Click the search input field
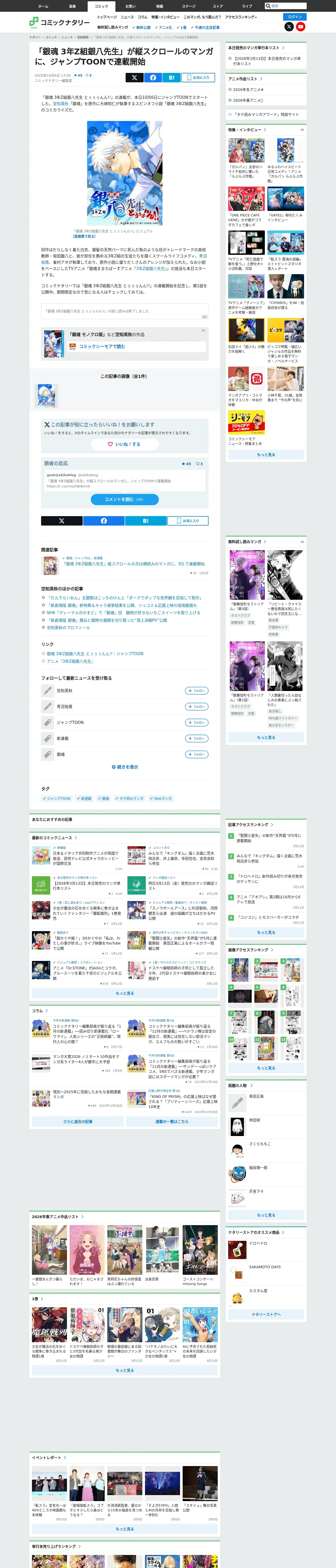This screenshot has width=336, height=1568. coord(288,6)
